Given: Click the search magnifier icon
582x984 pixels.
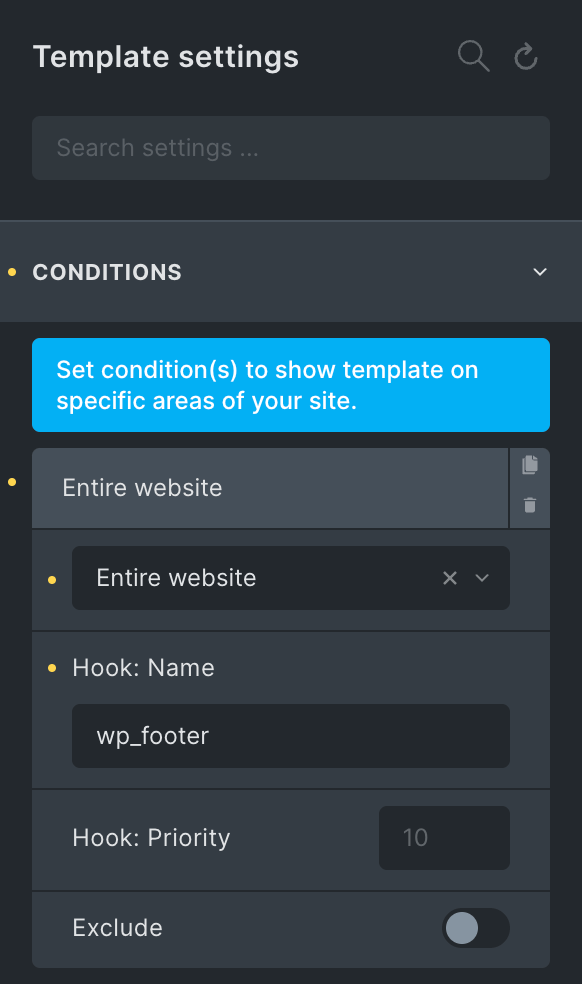Looking at the screenshot, I should pyautogui.click(x=473, y=56).
